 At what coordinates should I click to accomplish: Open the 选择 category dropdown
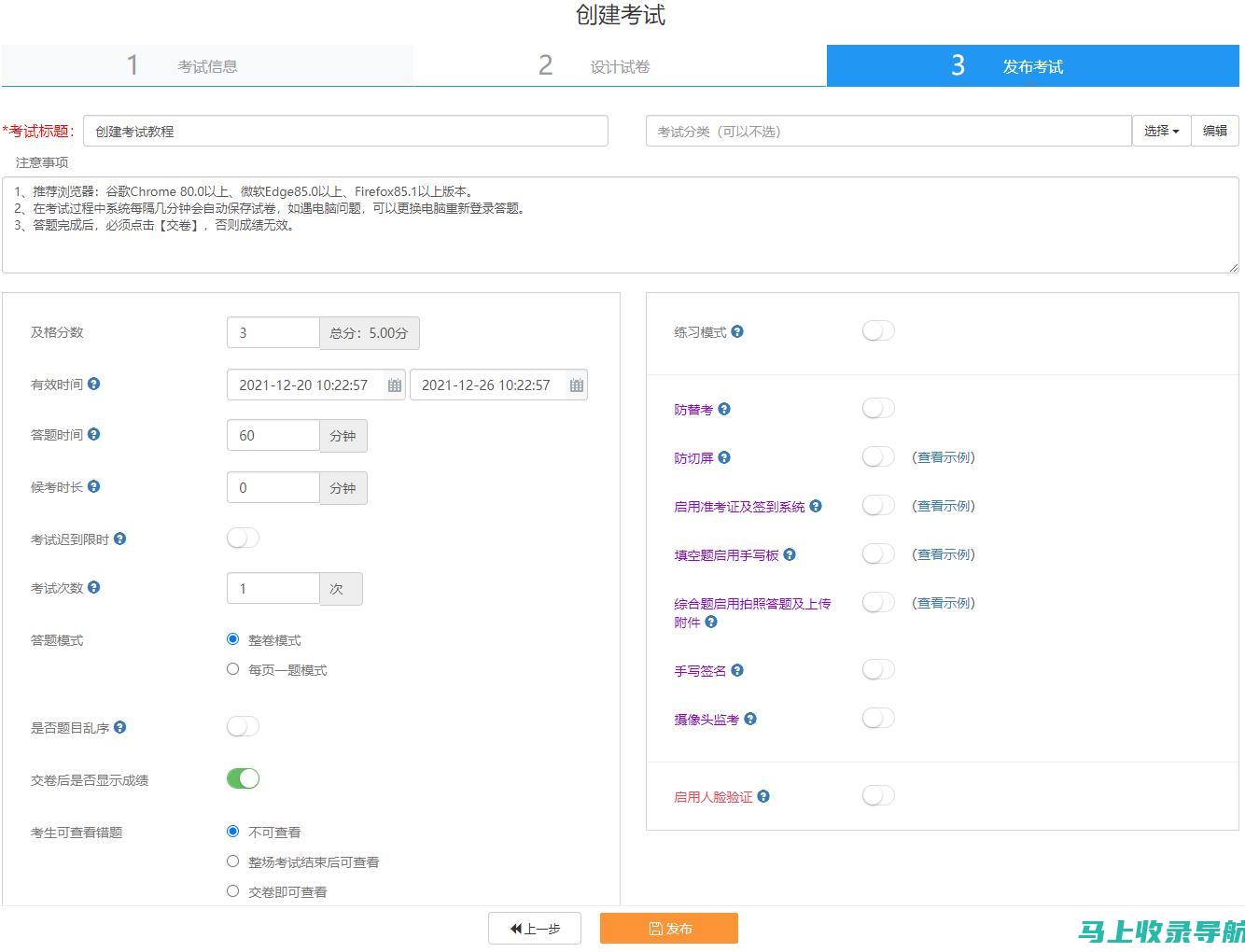coord(1161,131)
